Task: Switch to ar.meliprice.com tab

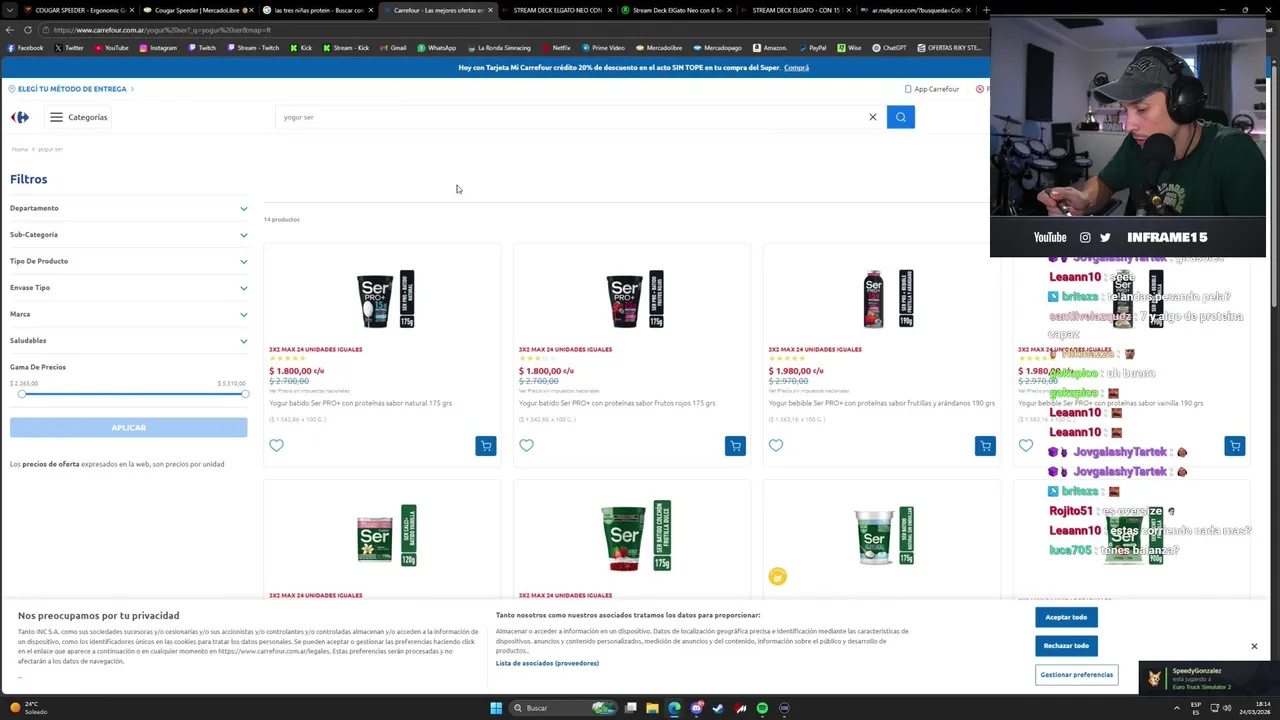Action: (x=915, y=10)
